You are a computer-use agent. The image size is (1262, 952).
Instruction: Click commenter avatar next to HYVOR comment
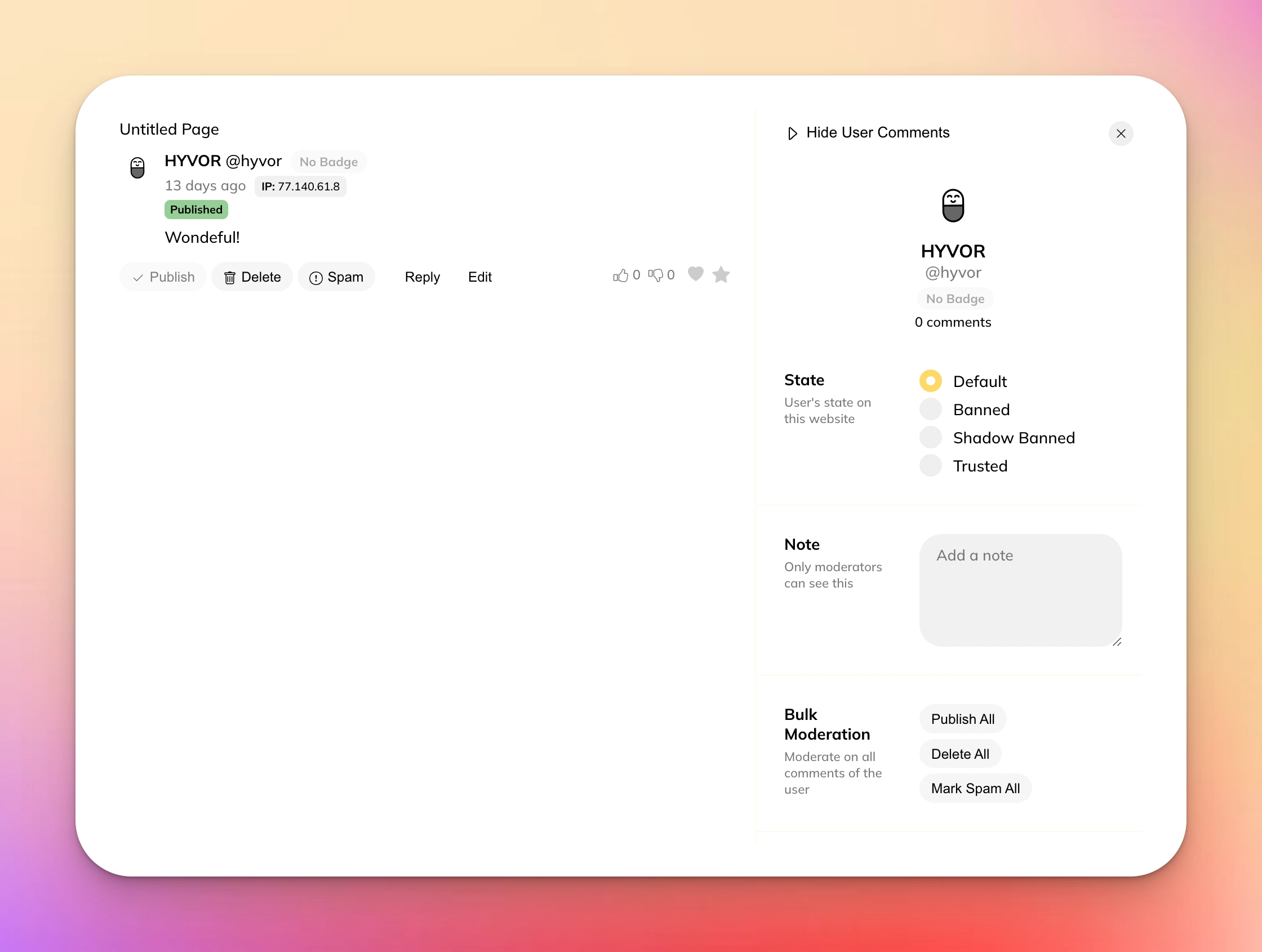click(137, 168)
